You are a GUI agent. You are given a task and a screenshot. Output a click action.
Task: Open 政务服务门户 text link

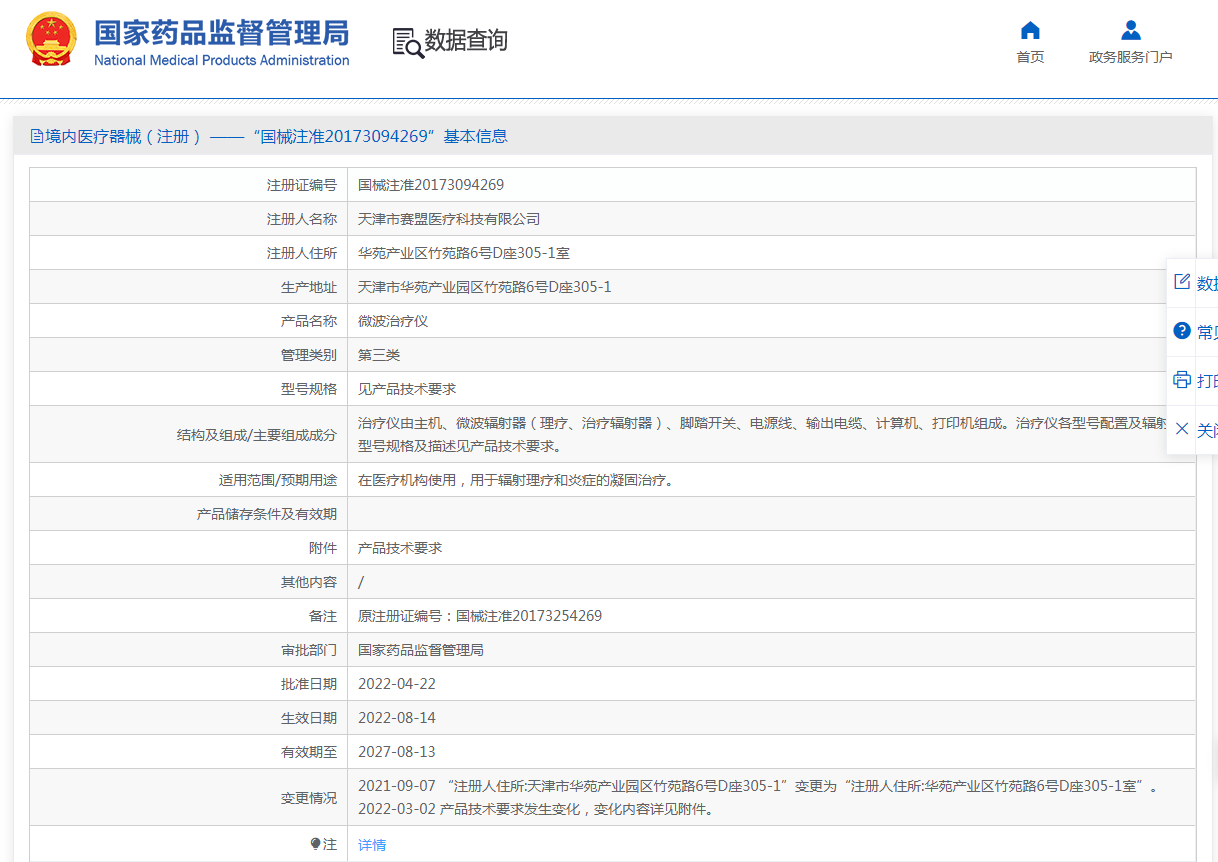click(1131, 57)
